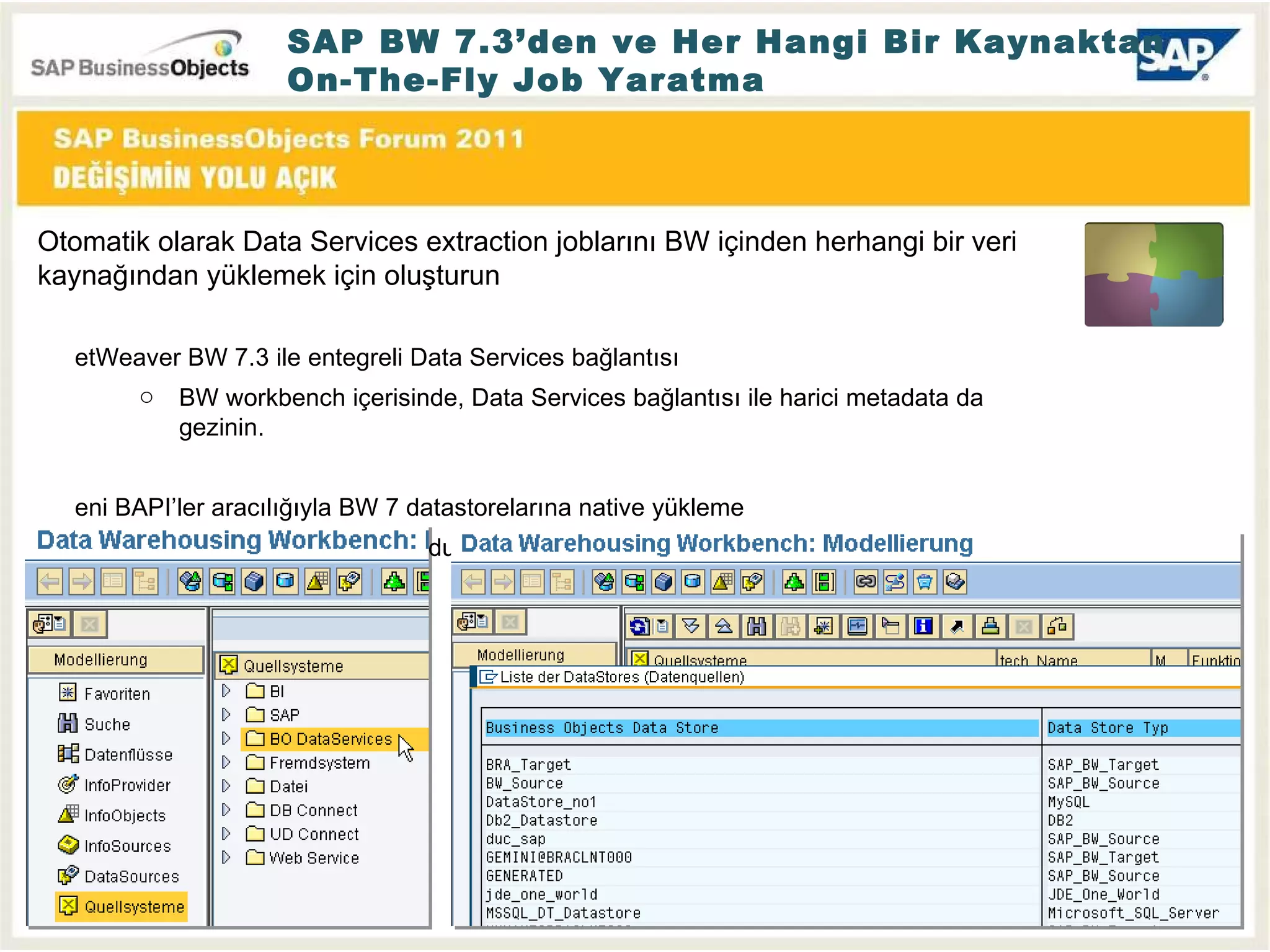Image resolution: width=1270 pixels, height=952 pixels.
Task: Click user settings icon in left Workbench panel
Action: [50, 624]
